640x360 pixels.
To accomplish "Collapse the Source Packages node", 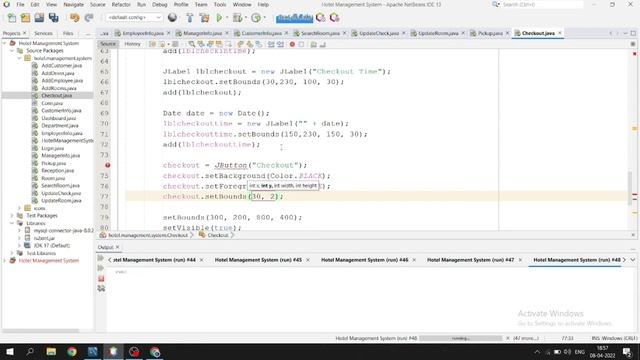I will click(x=12, y=51).
